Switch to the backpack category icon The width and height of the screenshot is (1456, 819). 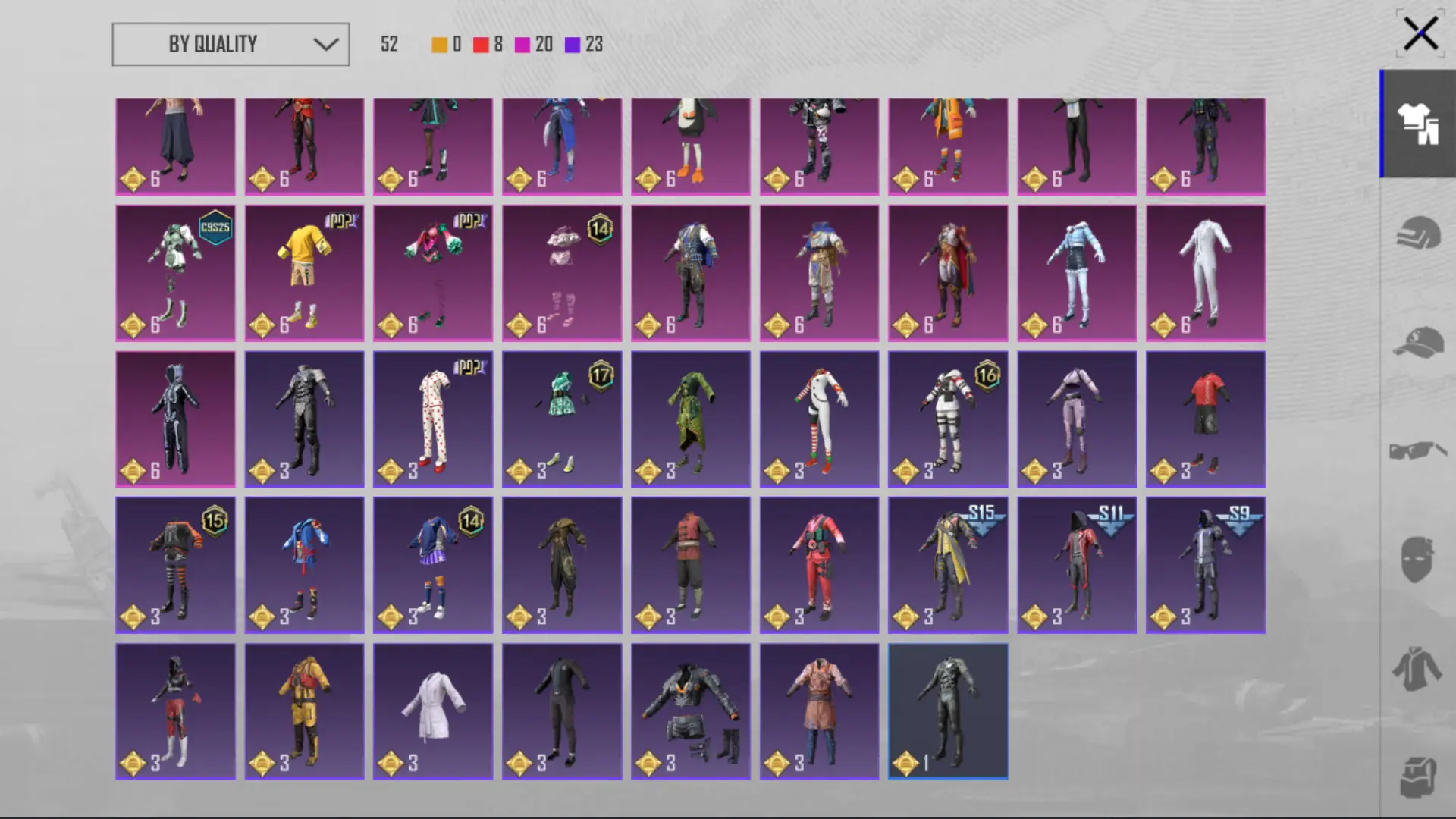click(1418, 777)
